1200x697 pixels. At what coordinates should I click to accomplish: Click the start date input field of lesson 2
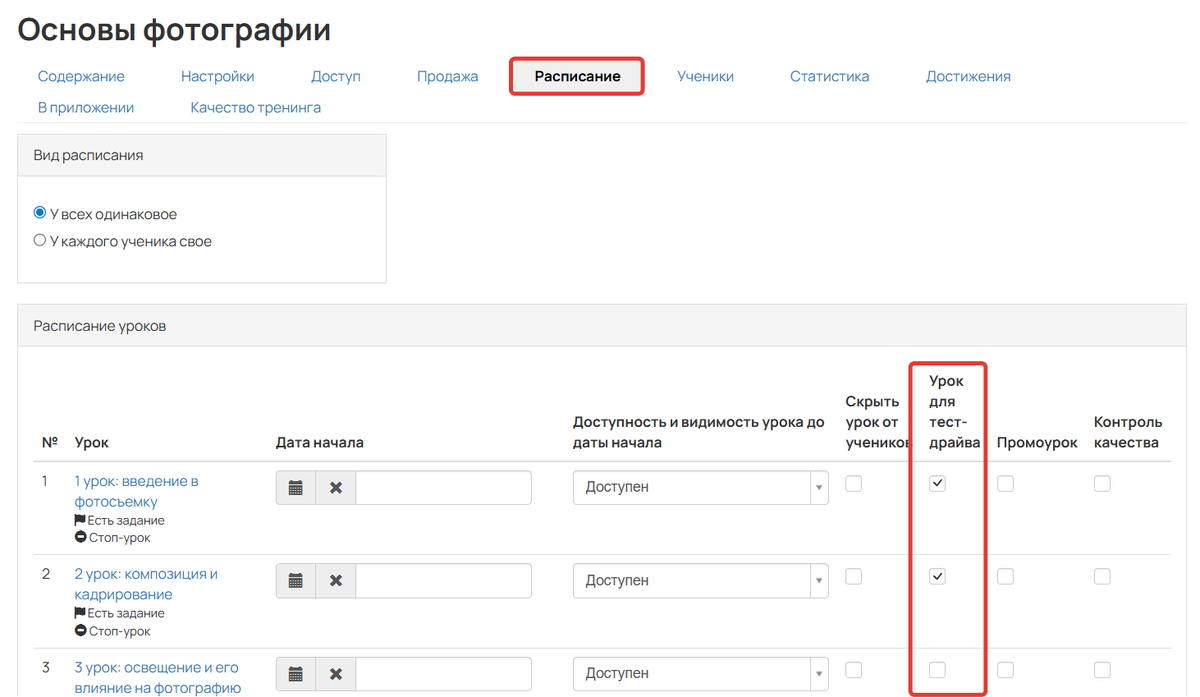click(443, 580)
